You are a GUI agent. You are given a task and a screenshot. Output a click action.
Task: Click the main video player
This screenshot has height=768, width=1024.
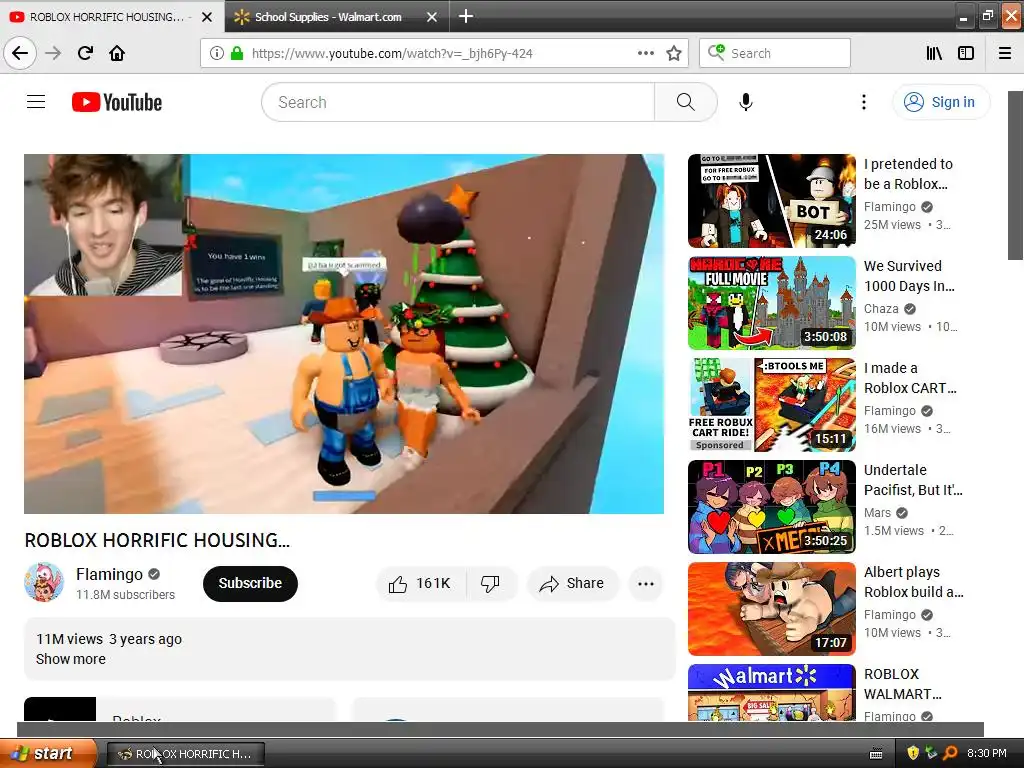[344, 334]
